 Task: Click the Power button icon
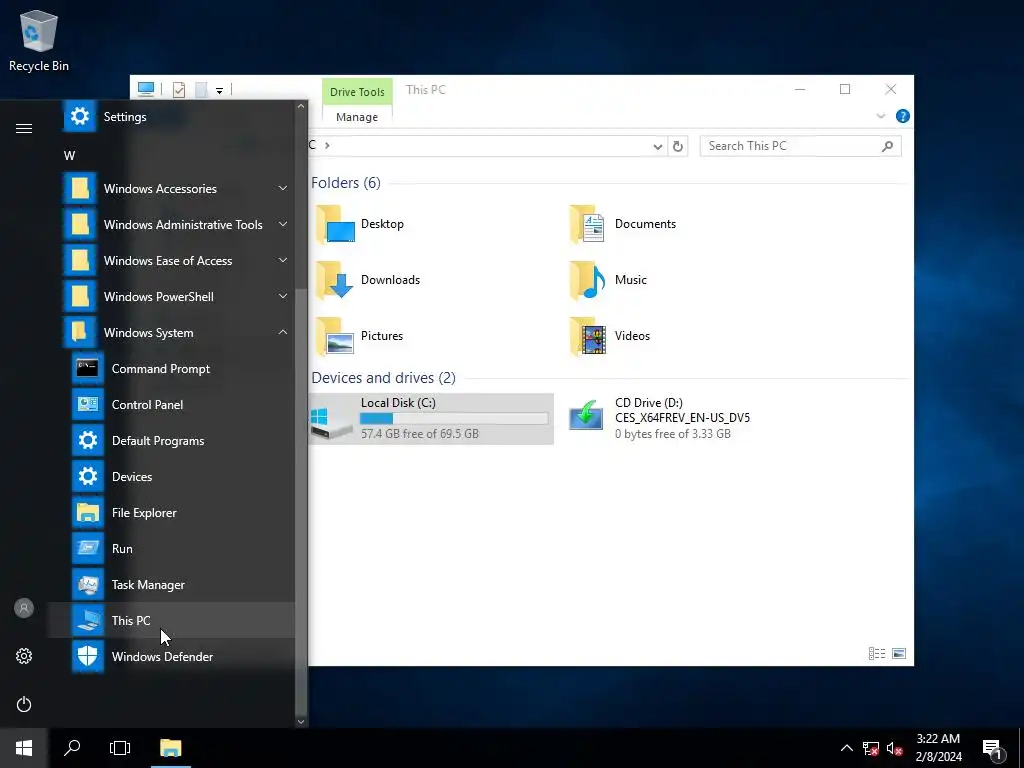click(24, 704)
